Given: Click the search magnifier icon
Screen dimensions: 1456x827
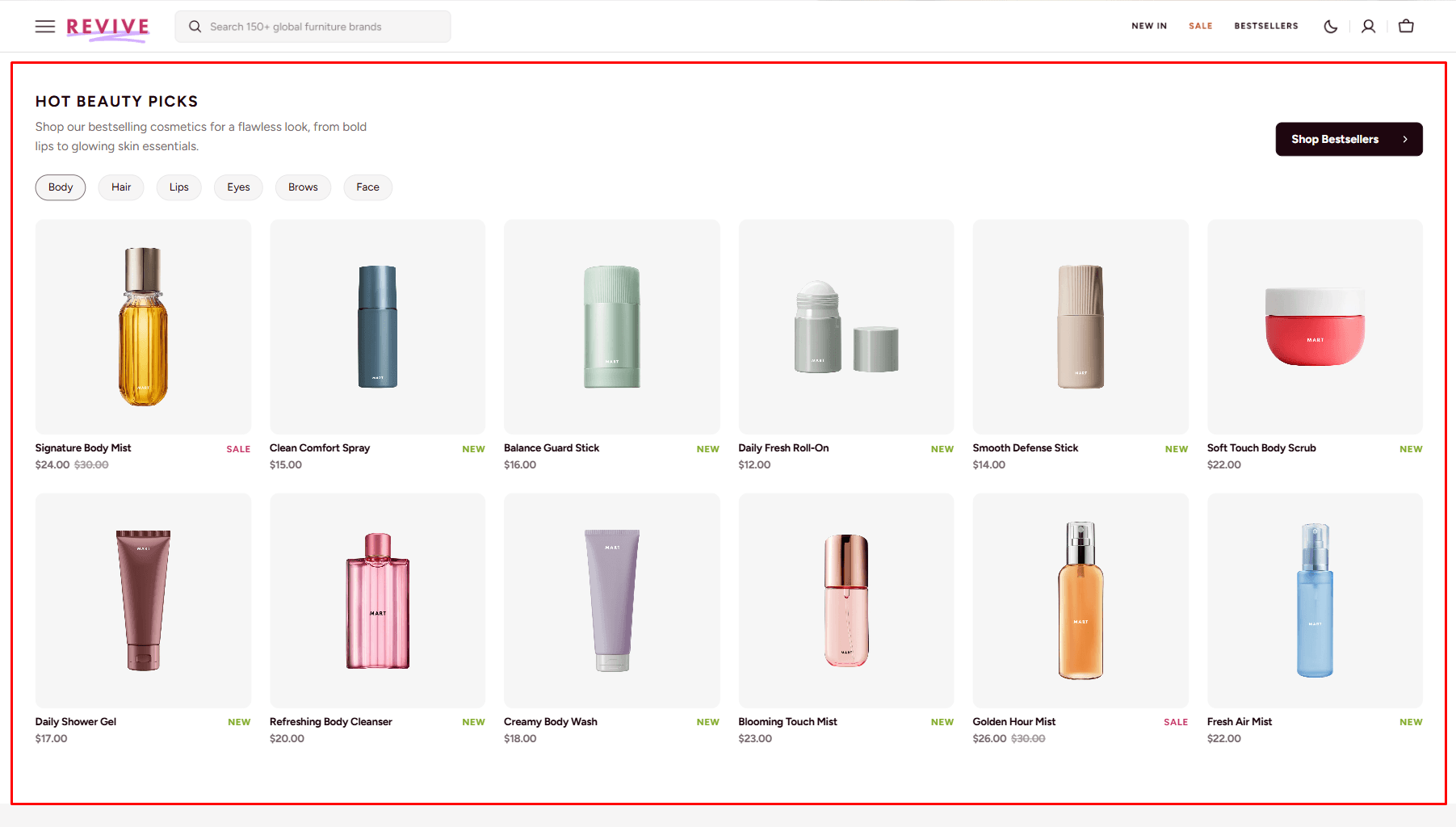Looking at the screenshot, I should click(x=195, y=27).
